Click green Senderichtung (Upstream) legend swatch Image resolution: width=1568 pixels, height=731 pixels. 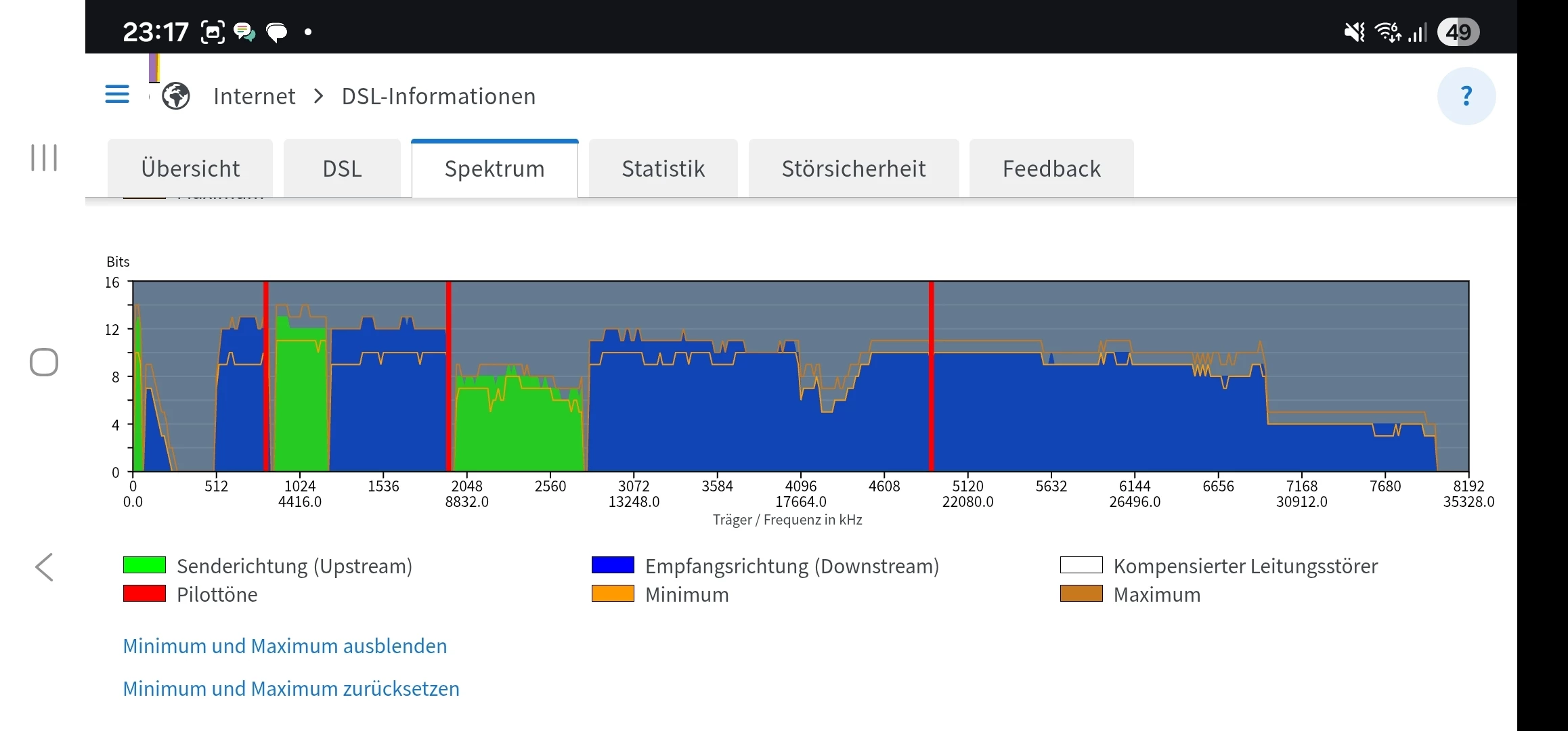[x=144, y=565]
